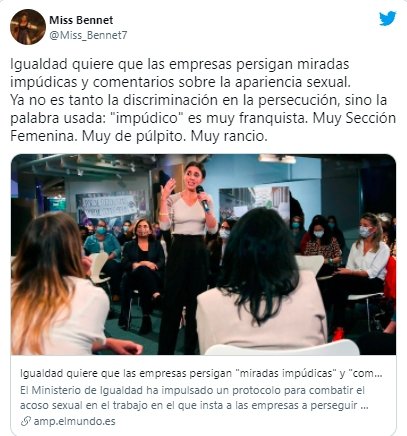Click the tweet sentence 'Muy de púlpito. Muy rancio.'
The height and width of the screenshot is (436, 407).
175,136
